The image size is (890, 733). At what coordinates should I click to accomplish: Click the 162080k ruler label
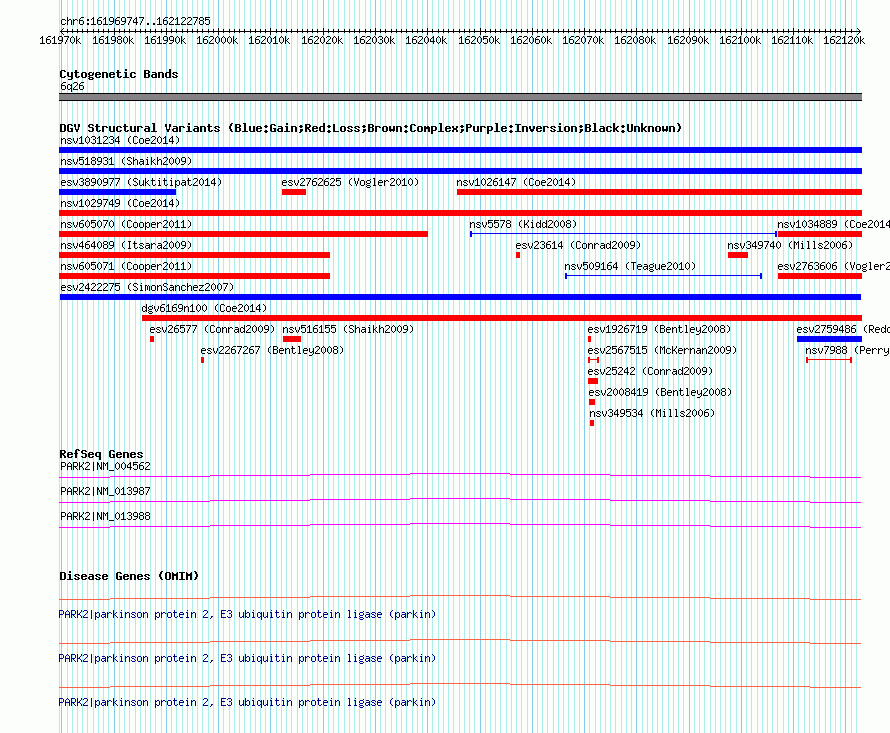click(636, 41)
